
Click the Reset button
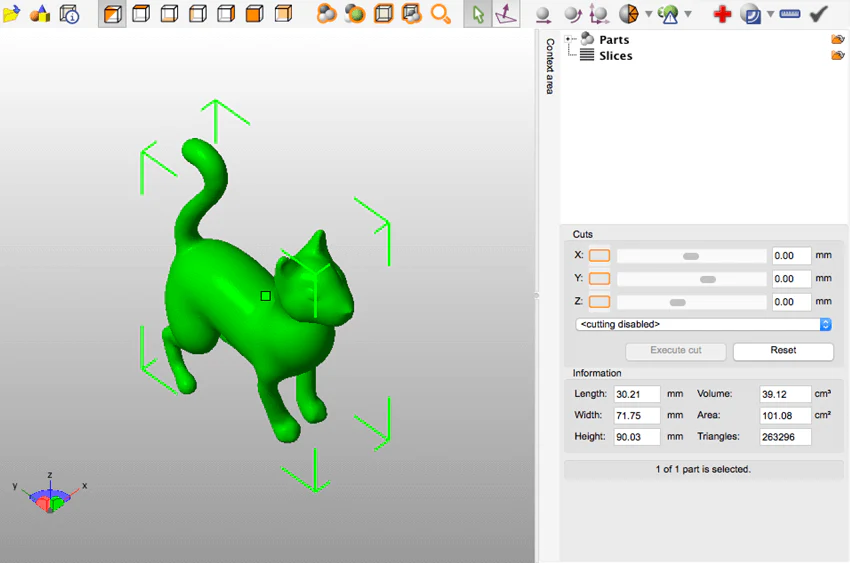(783, 351)
